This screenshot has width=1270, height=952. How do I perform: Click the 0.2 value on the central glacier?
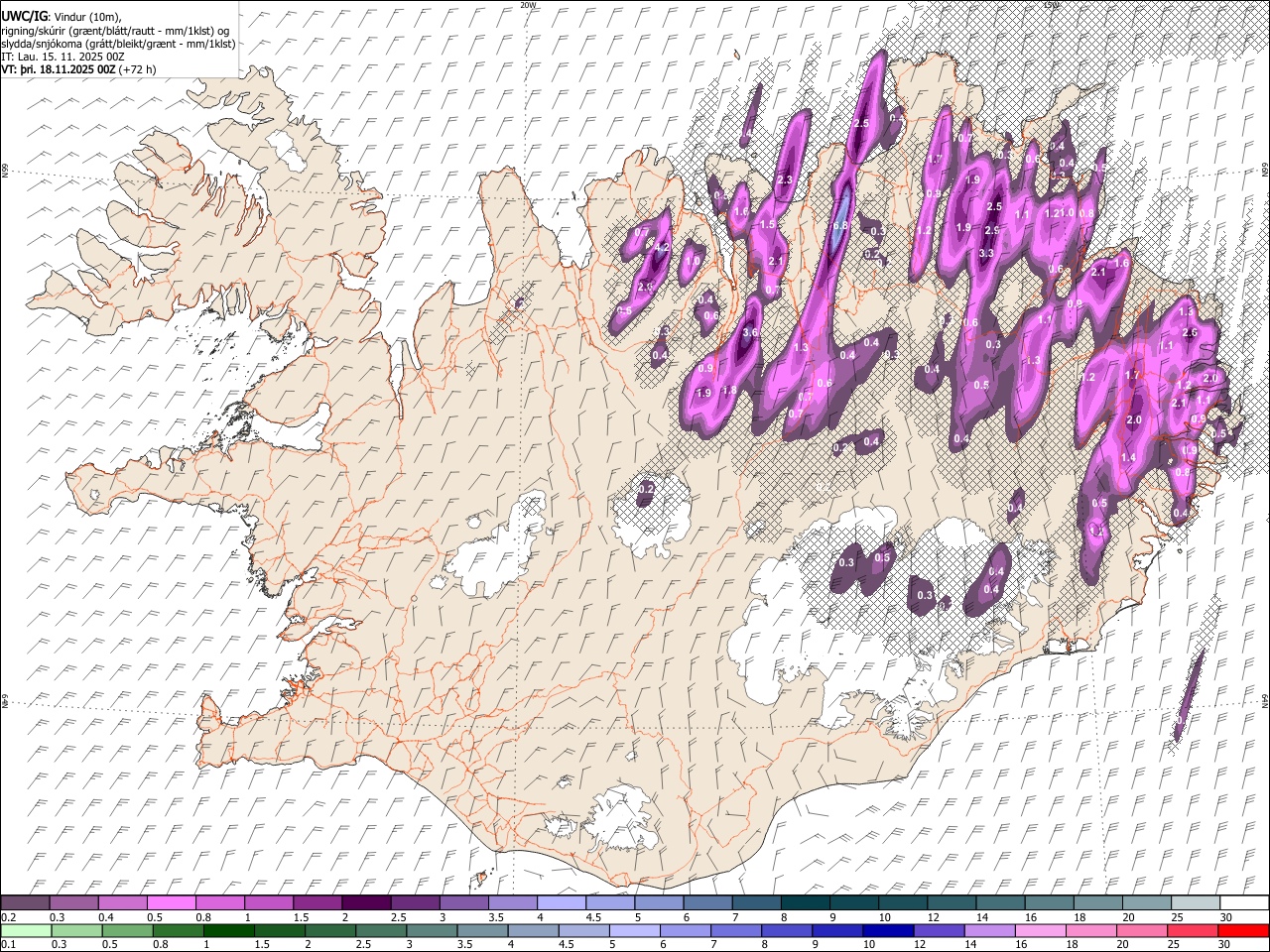pyautogui.click(x=646, y=489)
